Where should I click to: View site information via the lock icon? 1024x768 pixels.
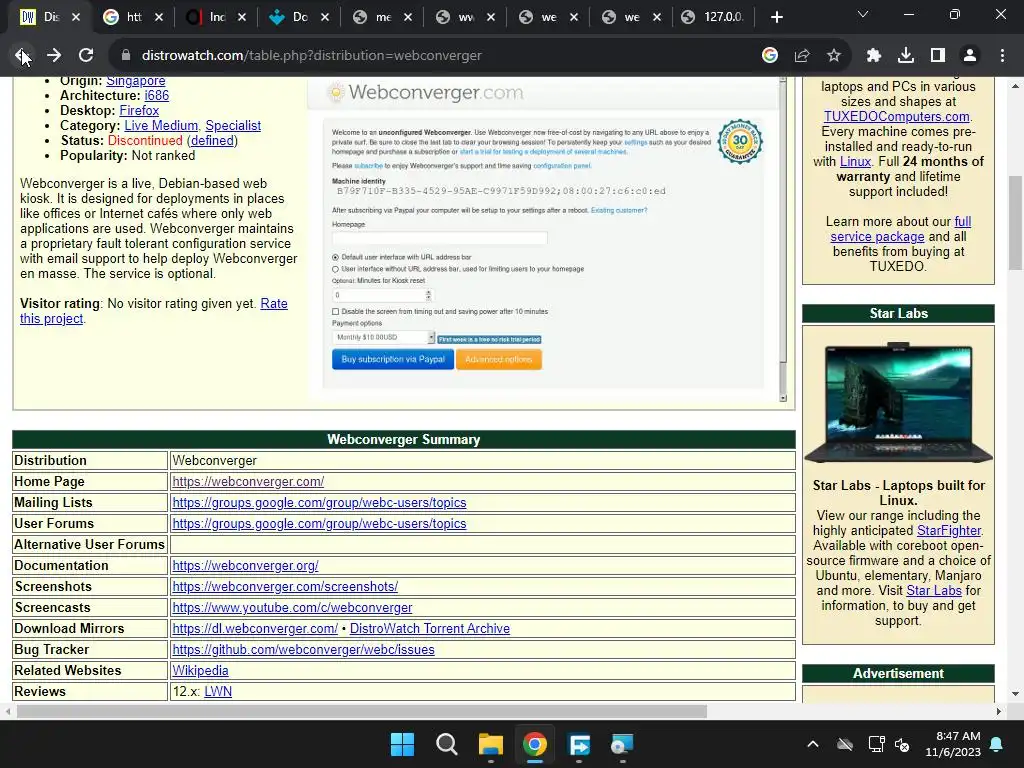pyautogui.click(x=125, y=56)
